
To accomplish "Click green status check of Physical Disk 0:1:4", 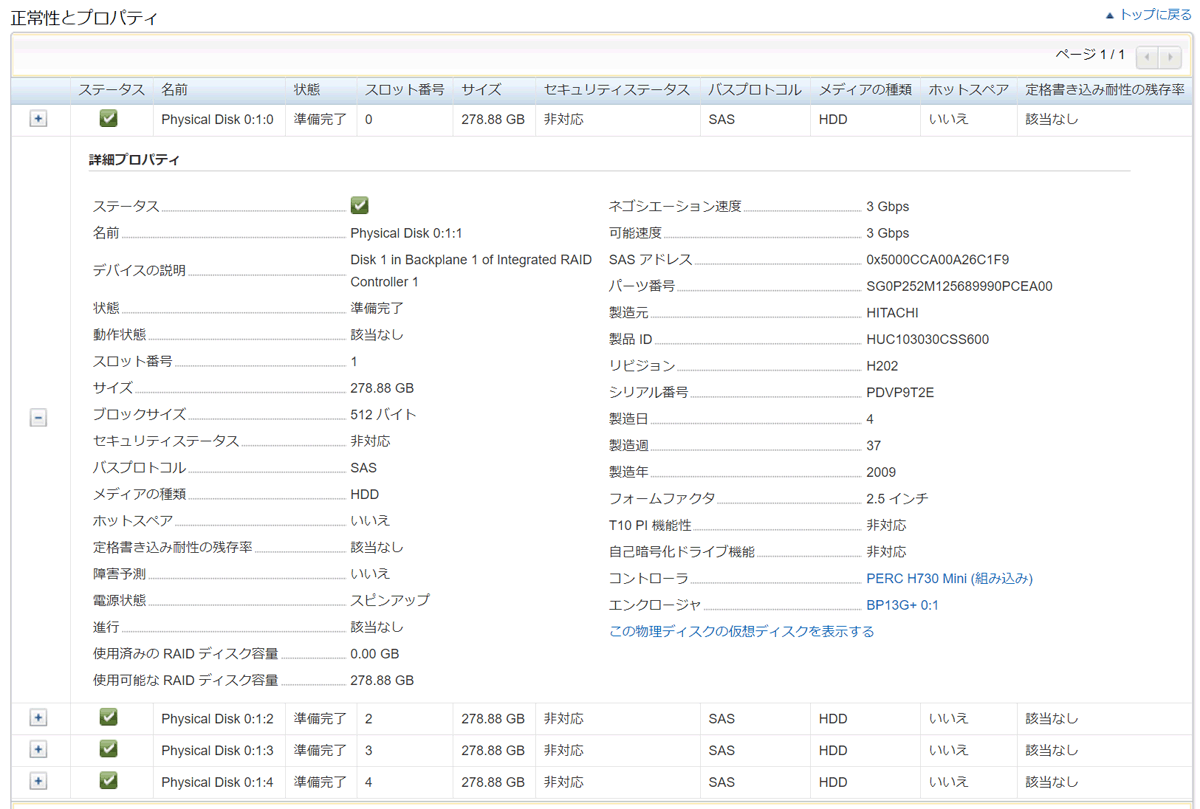I will [109, 780].
